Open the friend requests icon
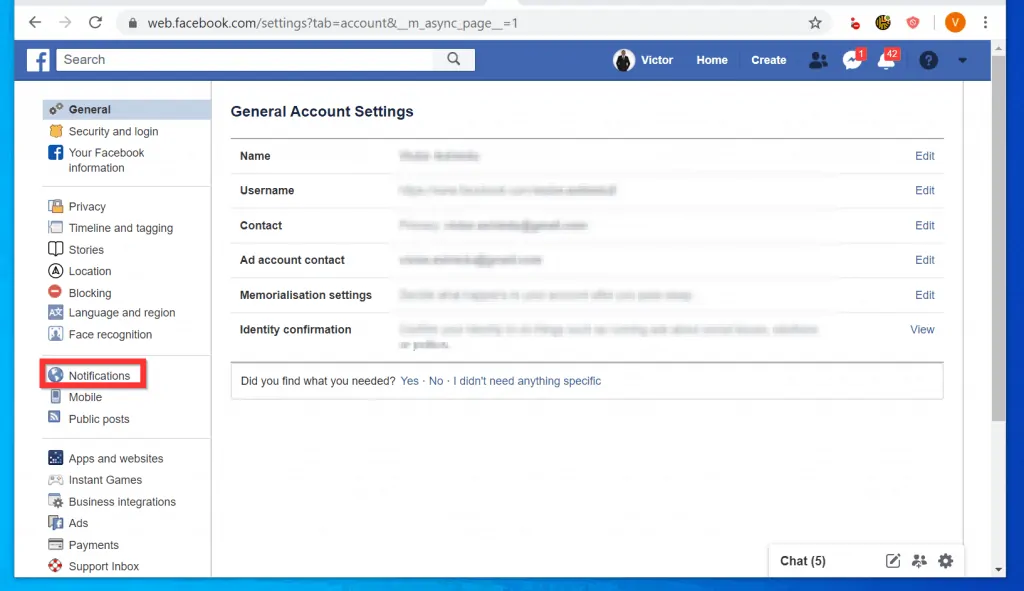1024x591 pixels. click(818, 60)
